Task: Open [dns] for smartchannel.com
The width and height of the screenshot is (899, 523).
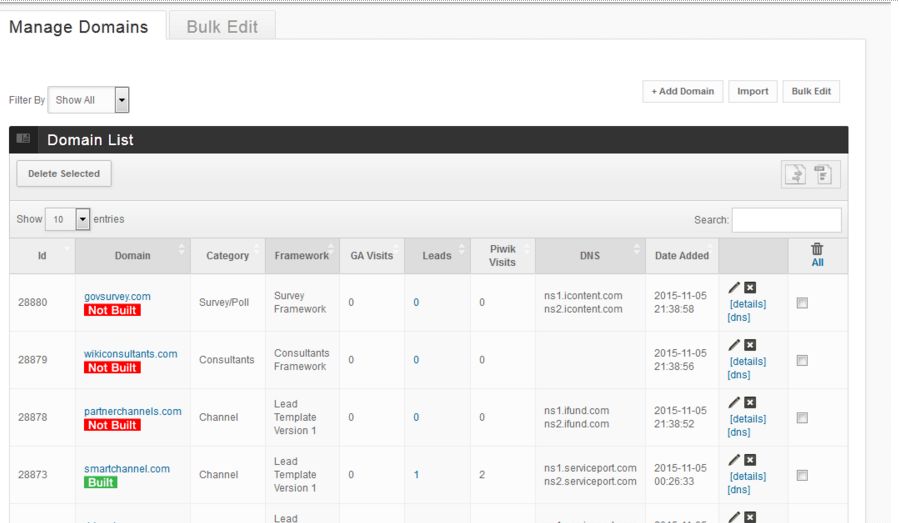Action: click(x=738, y=489)
